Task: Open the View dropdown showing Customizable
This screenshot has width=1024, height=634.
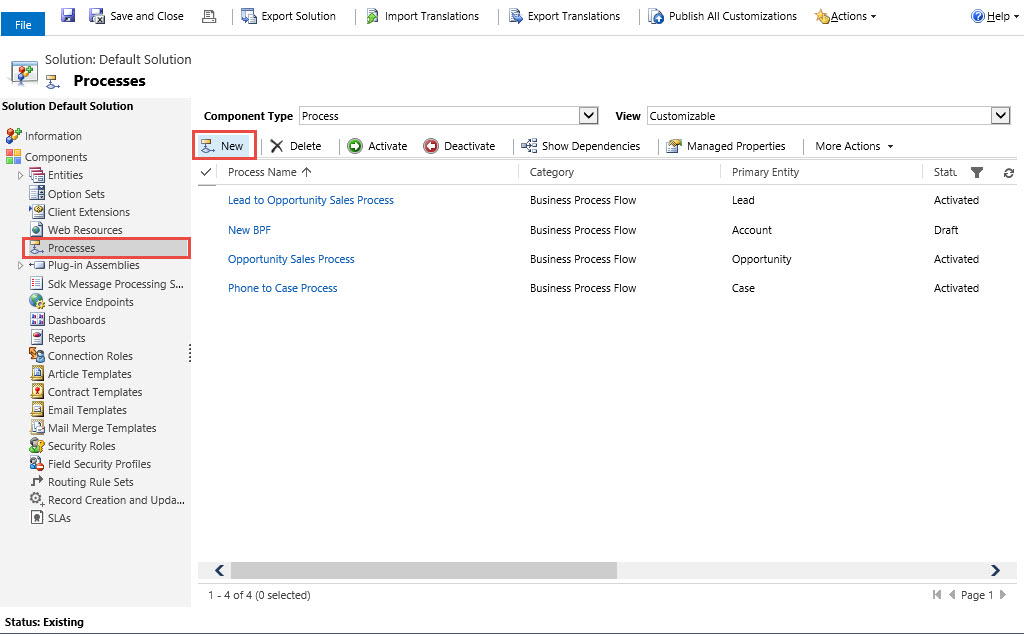Action: click(x=1000, y=116)
